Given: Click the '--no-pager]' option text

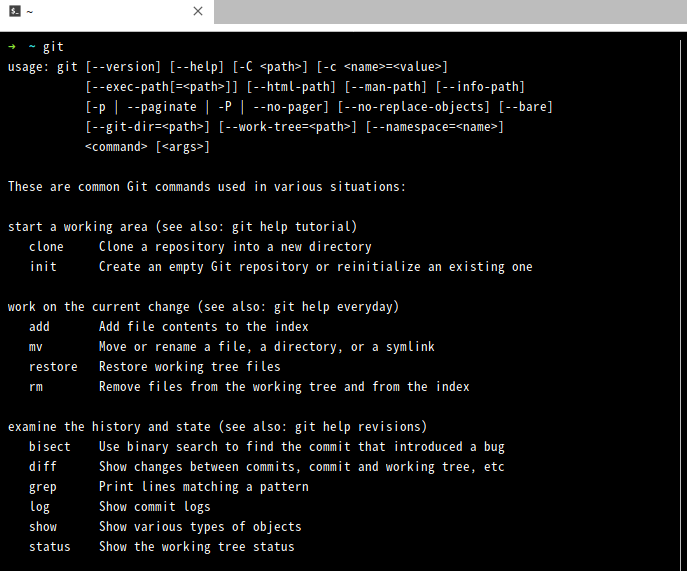Looking at the screenshot, I should pyautogui.click(x=291, y=107).
